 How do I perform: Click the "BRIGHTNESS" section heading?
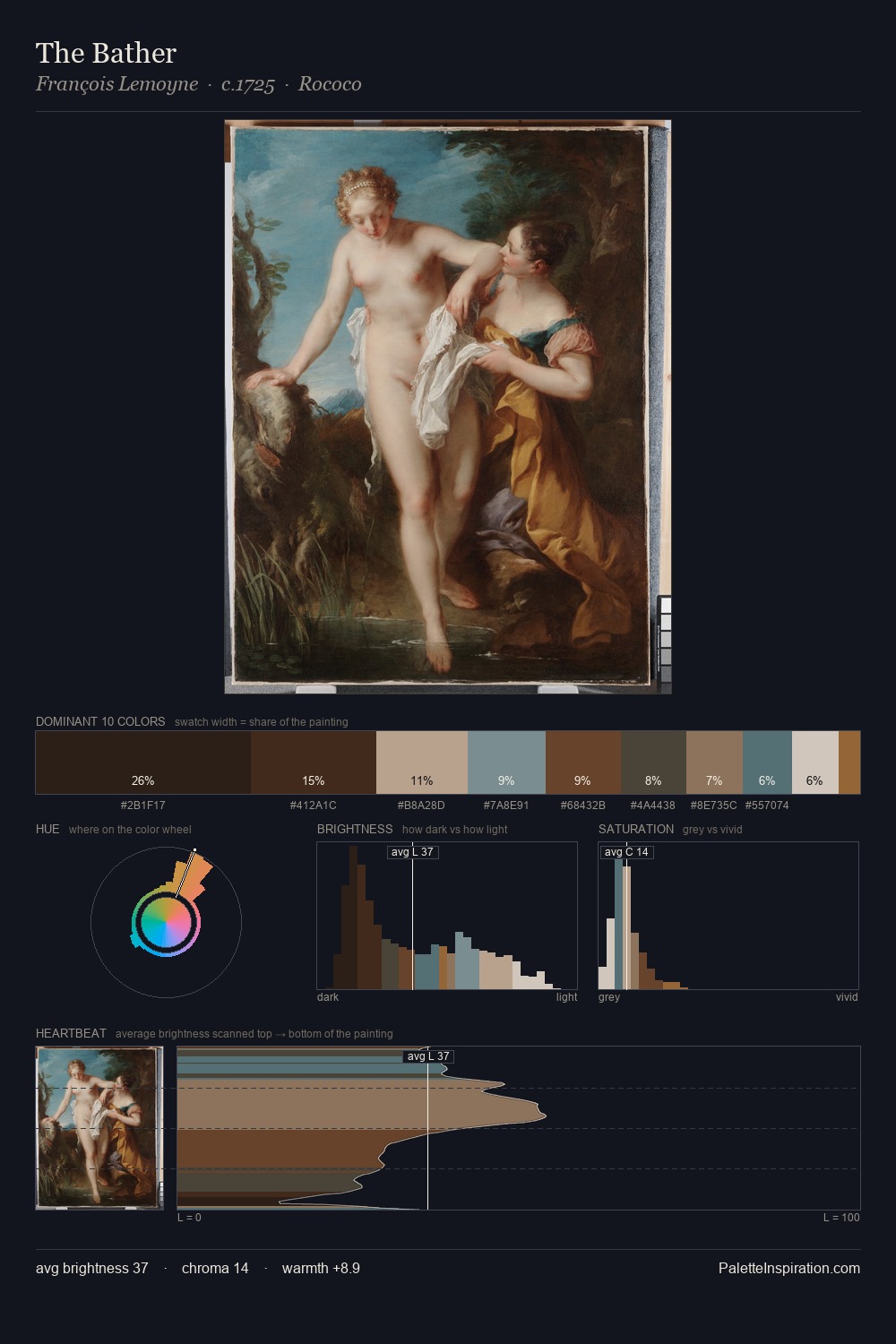tap(355, 829)
